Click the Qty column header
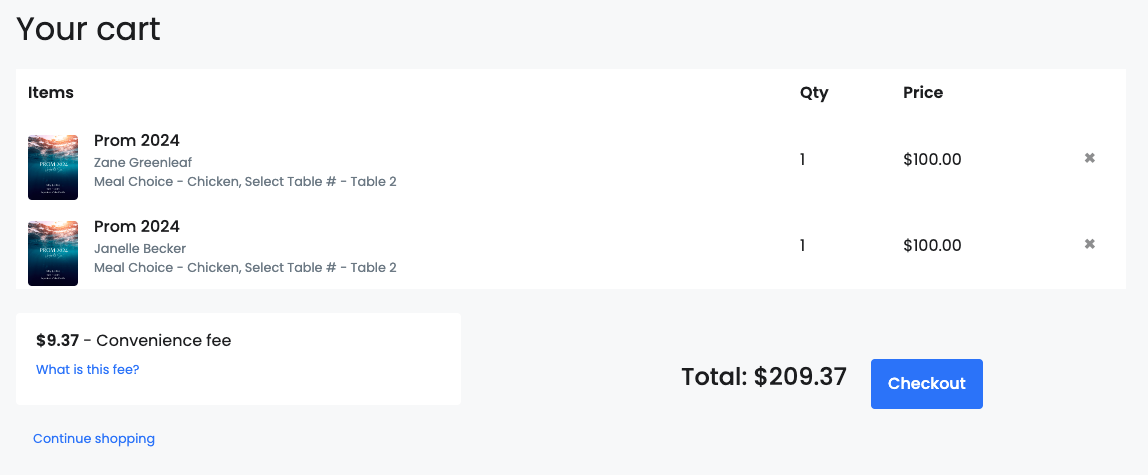The height and width of the screenshot is (475, 1148). [x=814, y=93]
